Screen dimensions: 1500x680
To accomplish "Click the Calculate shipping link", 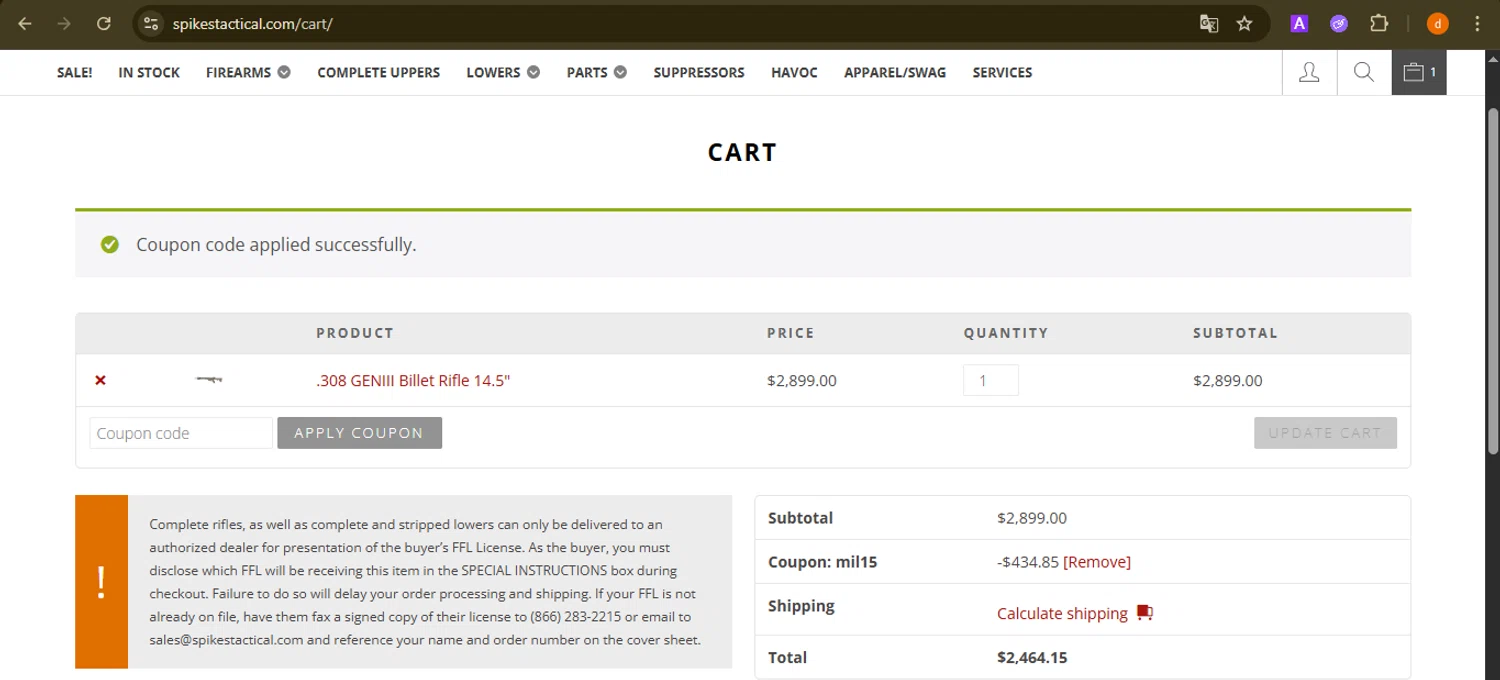I will [1062, 613].
